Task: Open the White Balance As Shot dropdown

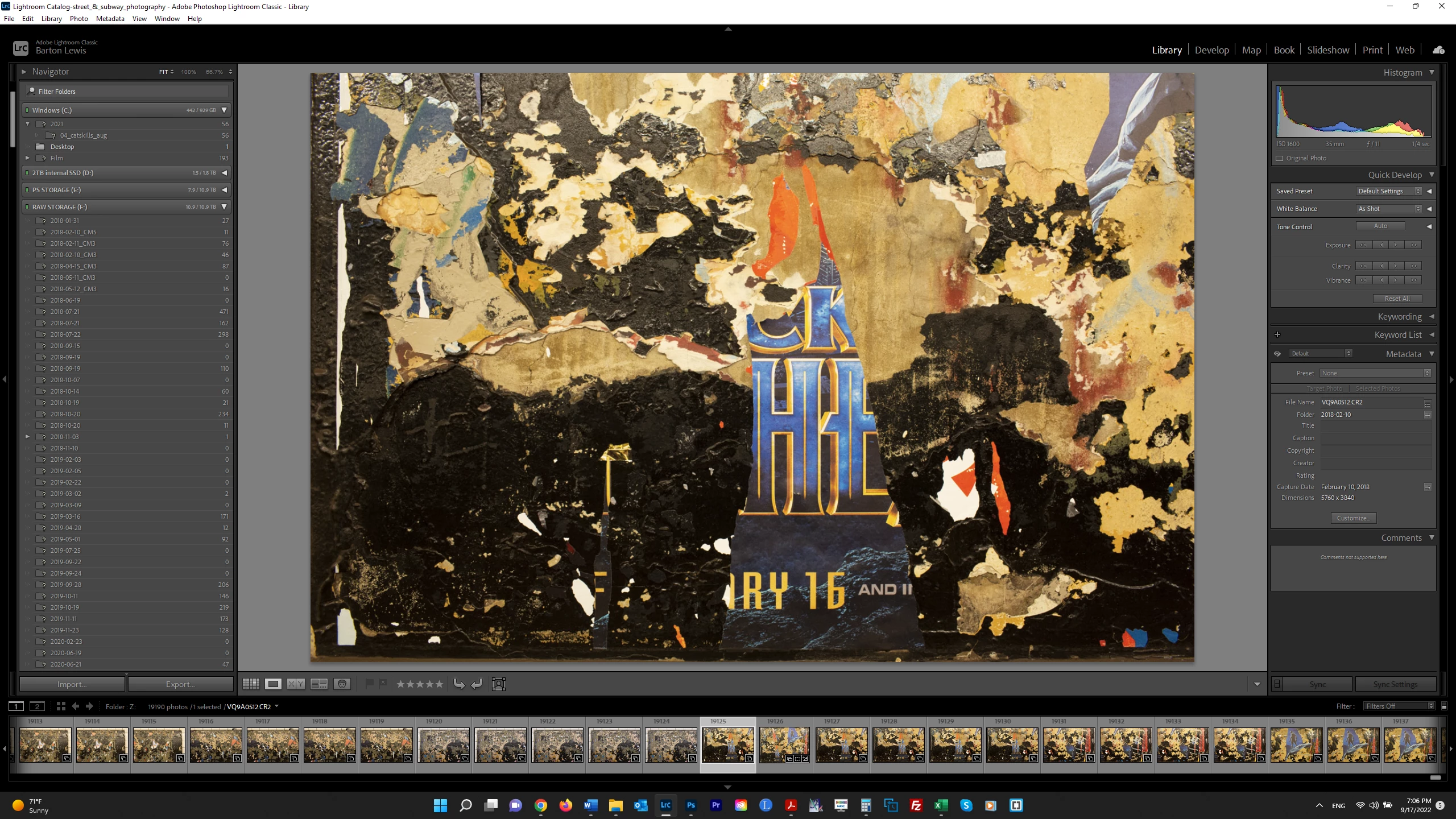Action: [x=1389, y=209]
